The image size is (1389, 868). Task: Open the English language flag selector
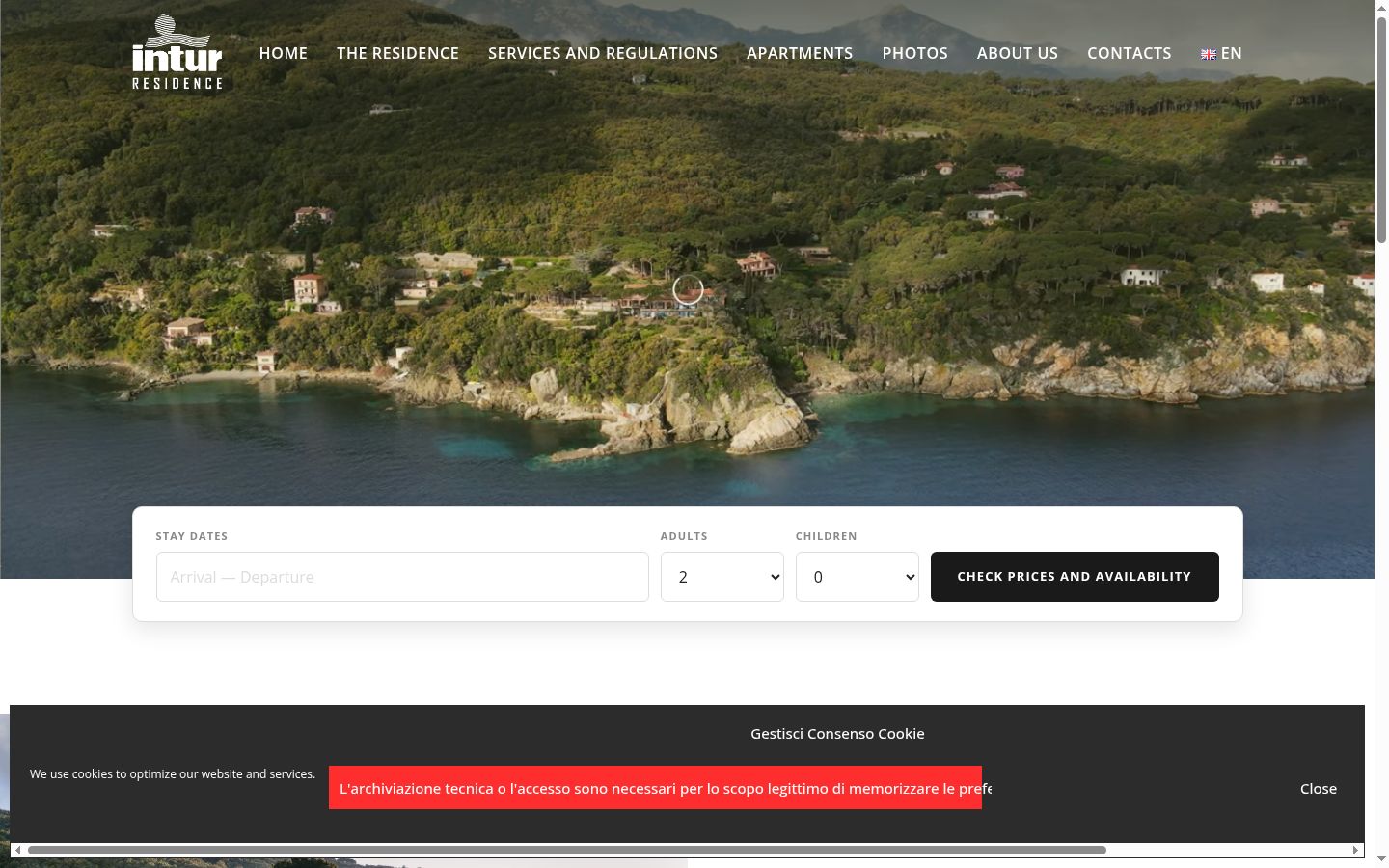click(x=1221, y=54)
